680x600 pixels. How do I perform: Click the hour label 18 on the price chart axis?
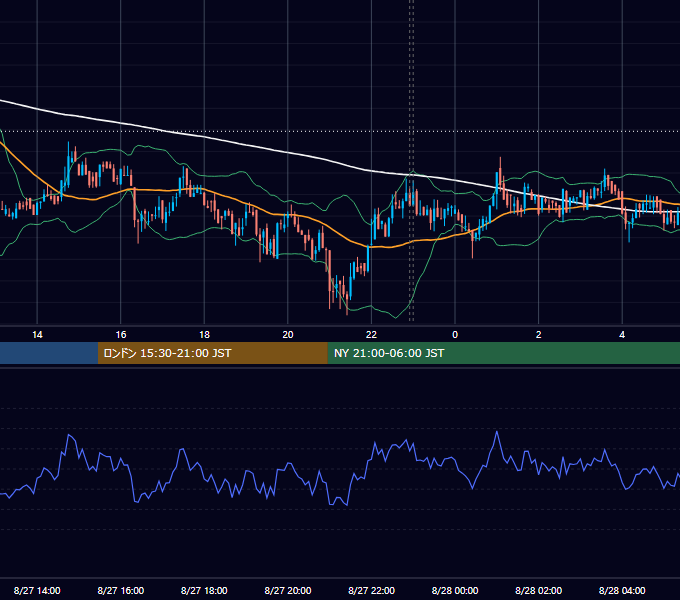(204, 335)
